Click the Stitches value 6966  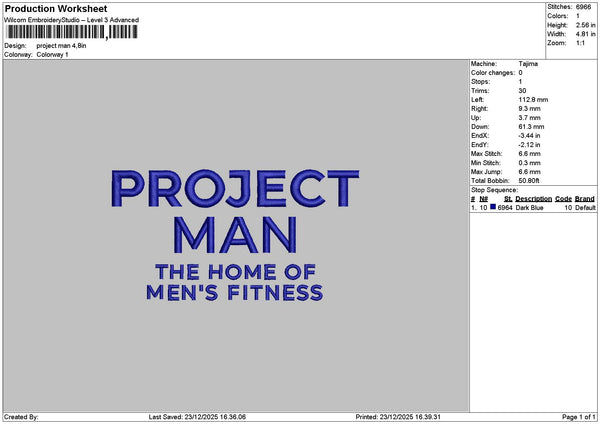point(584,7)
